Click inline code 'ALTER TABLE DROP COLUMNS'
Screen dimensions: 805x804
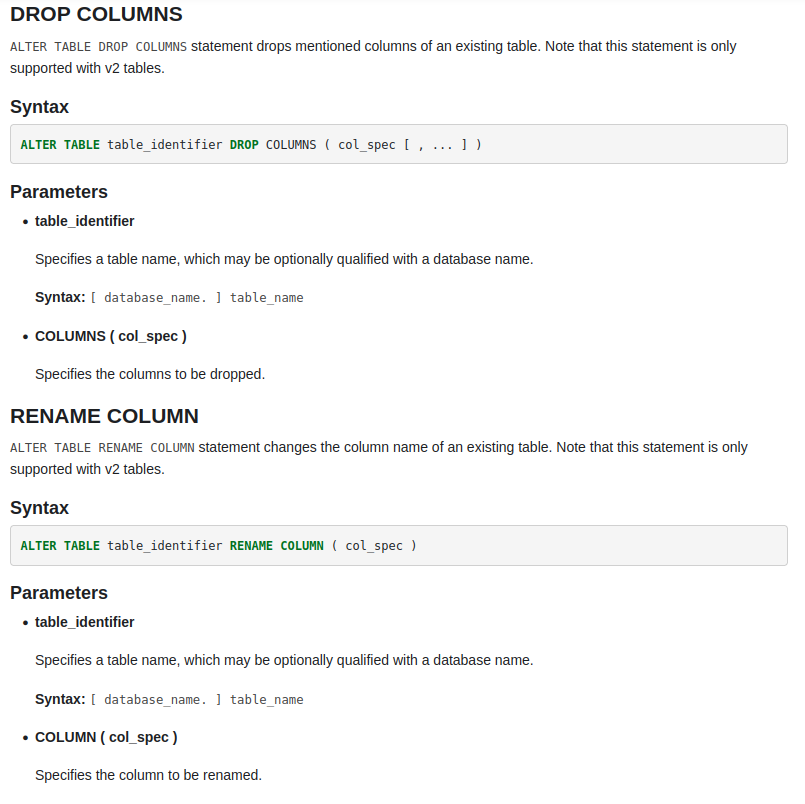[x=99, y=47]
